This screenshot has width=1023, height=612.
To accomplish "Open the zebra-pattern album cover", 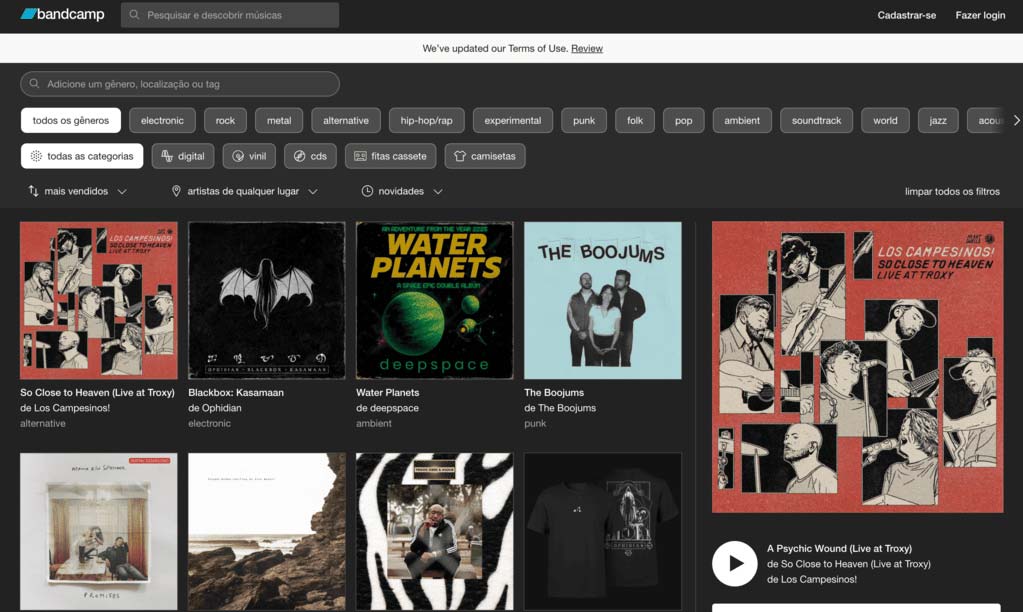I will [x=435, y=531].
